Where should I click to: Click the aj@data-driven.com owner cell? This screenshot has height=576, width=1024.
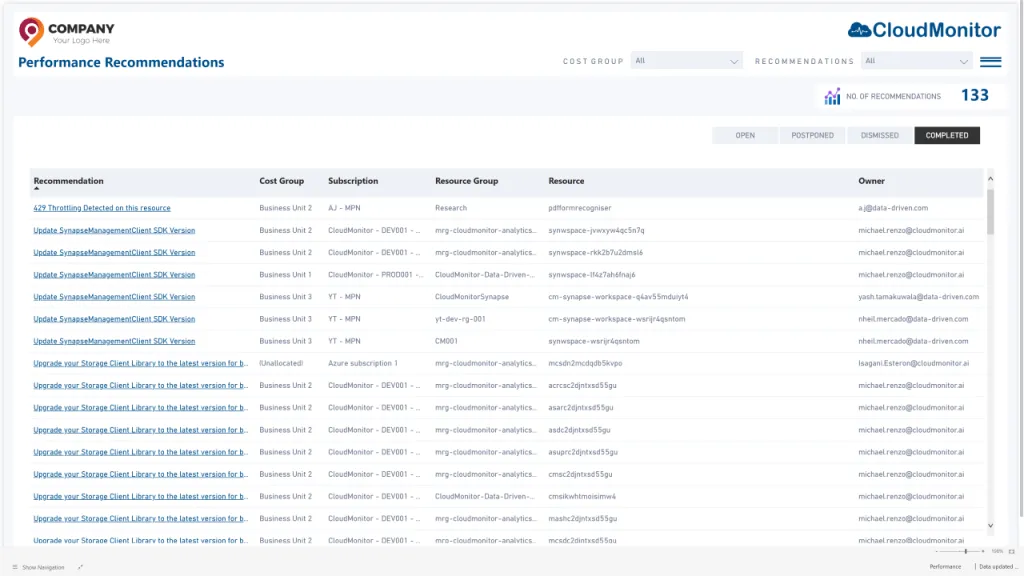coord(893,208)
